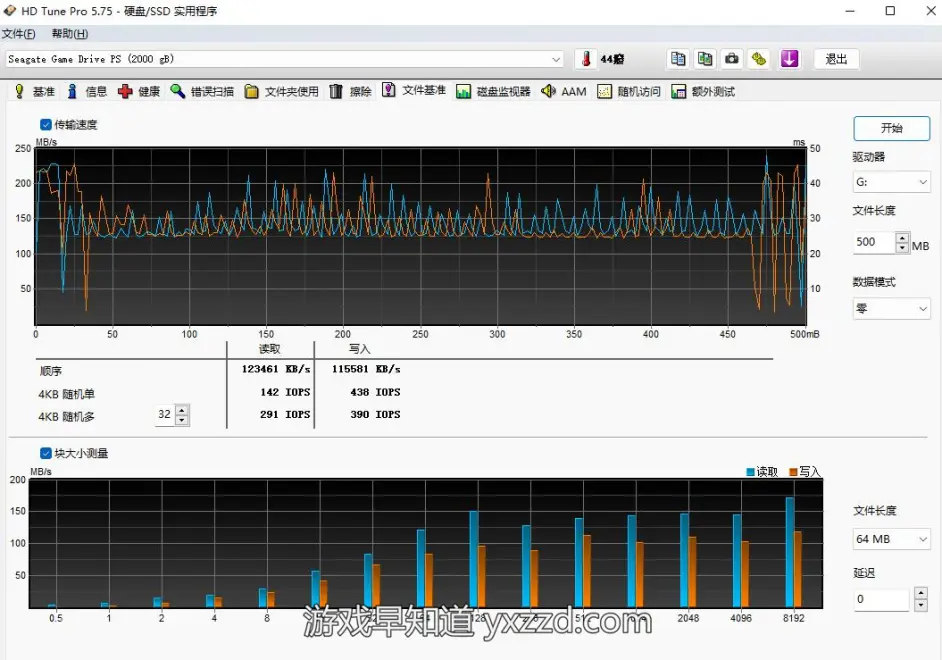Click the purple download arrow icon
Image resolution: width=942 pixels, height=660 pixels.
pos(790,59)
